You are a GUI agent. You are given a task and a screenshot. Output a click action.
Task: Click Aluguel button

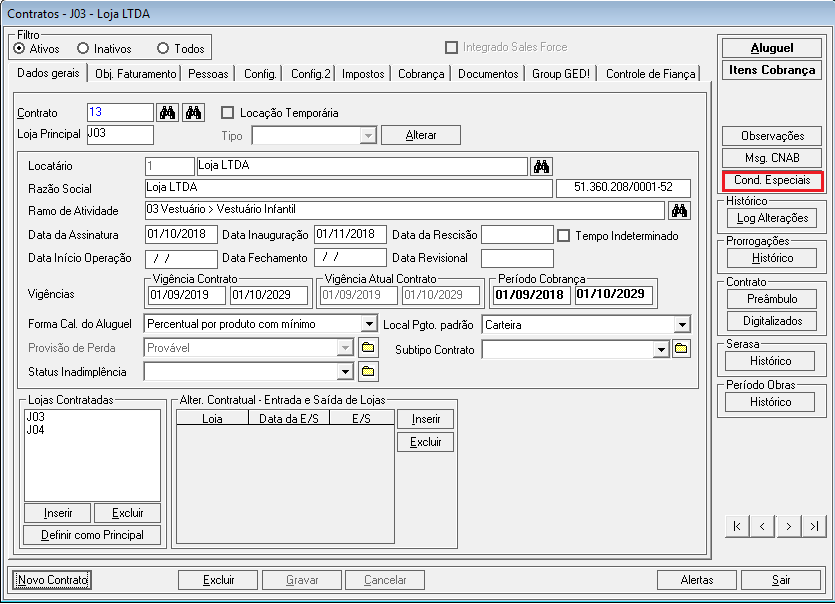(x=772, y=48)
